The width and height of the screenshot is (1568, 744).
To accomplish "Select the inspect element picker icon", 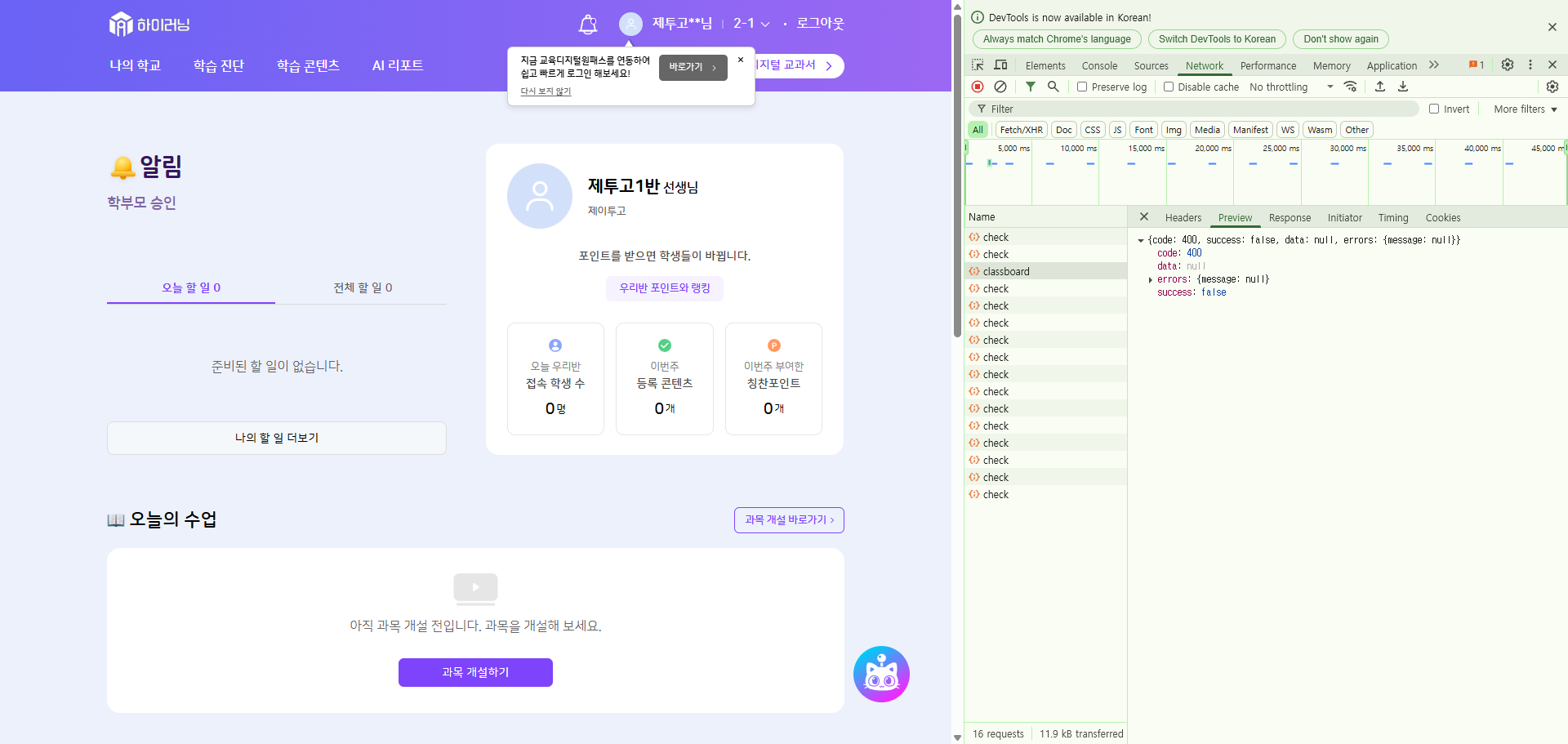I will coord(978,65).
